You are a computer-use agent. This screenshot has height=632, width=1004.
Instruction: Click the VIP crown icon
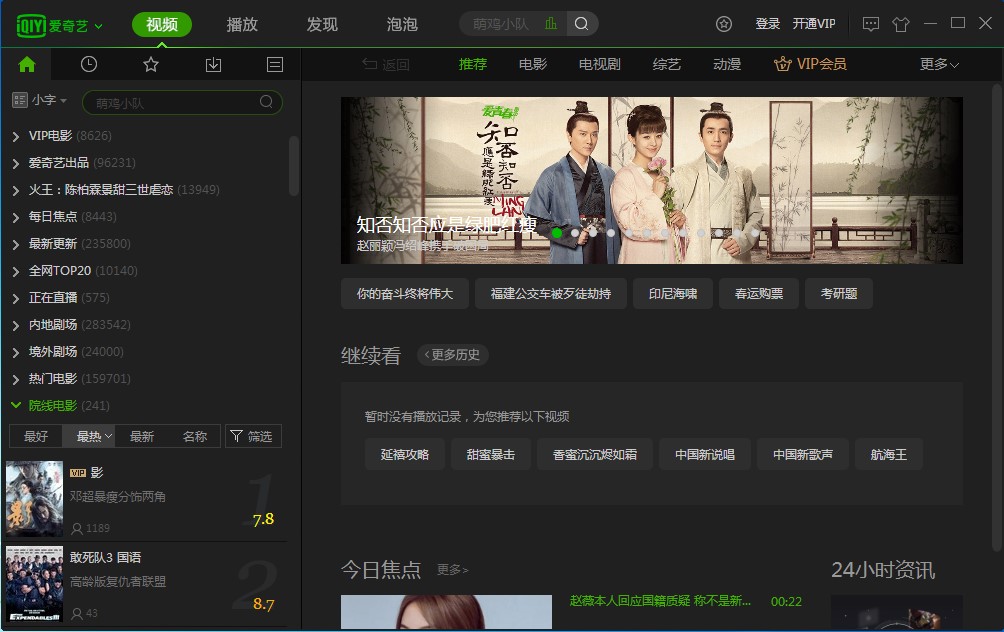coord(782,64)
